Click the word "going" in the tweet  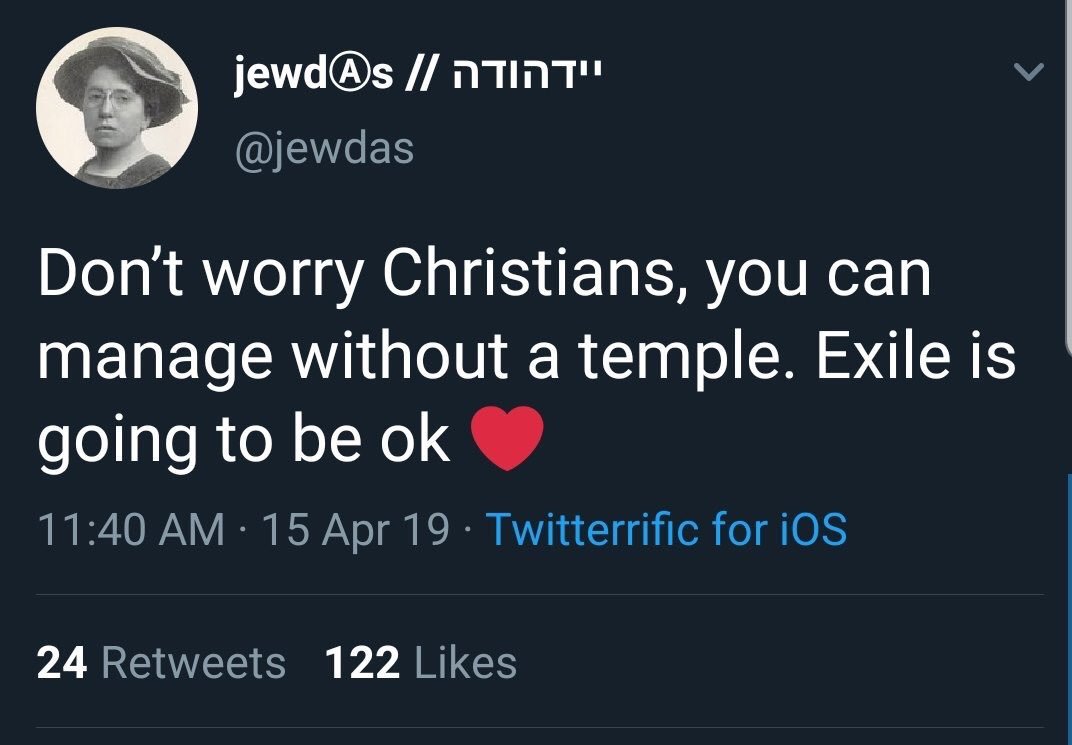pos(117,442)
